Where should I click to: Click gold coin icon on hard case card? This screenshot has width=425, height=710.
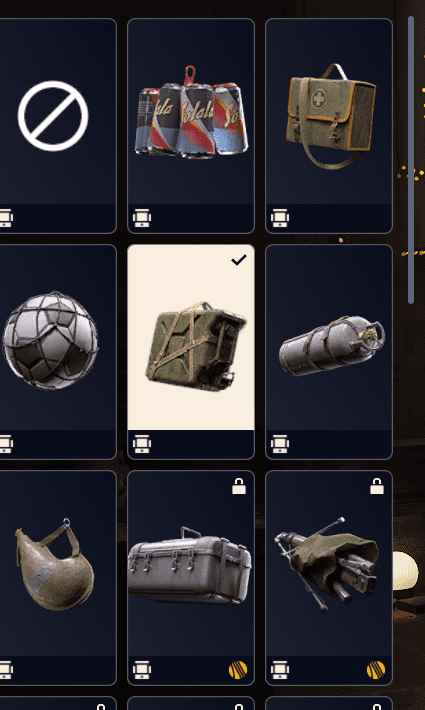coord(238,670)
